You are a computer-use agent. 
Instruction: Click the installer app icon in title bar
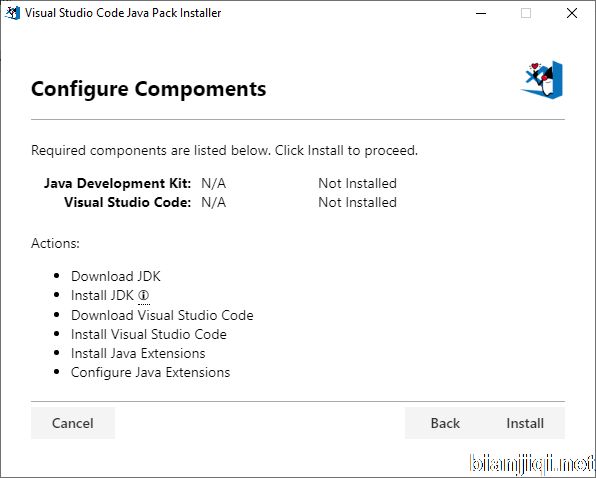click(x=12, y=13)
